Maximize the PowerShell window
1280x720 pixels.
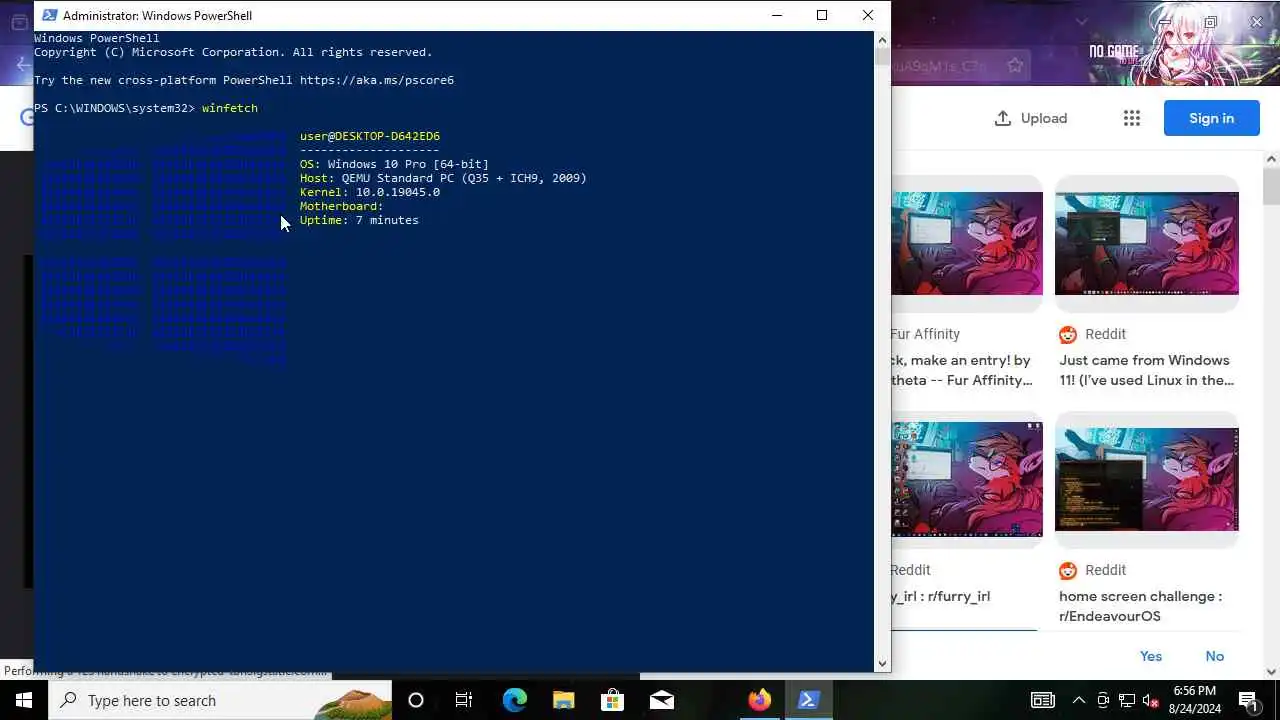822,15
